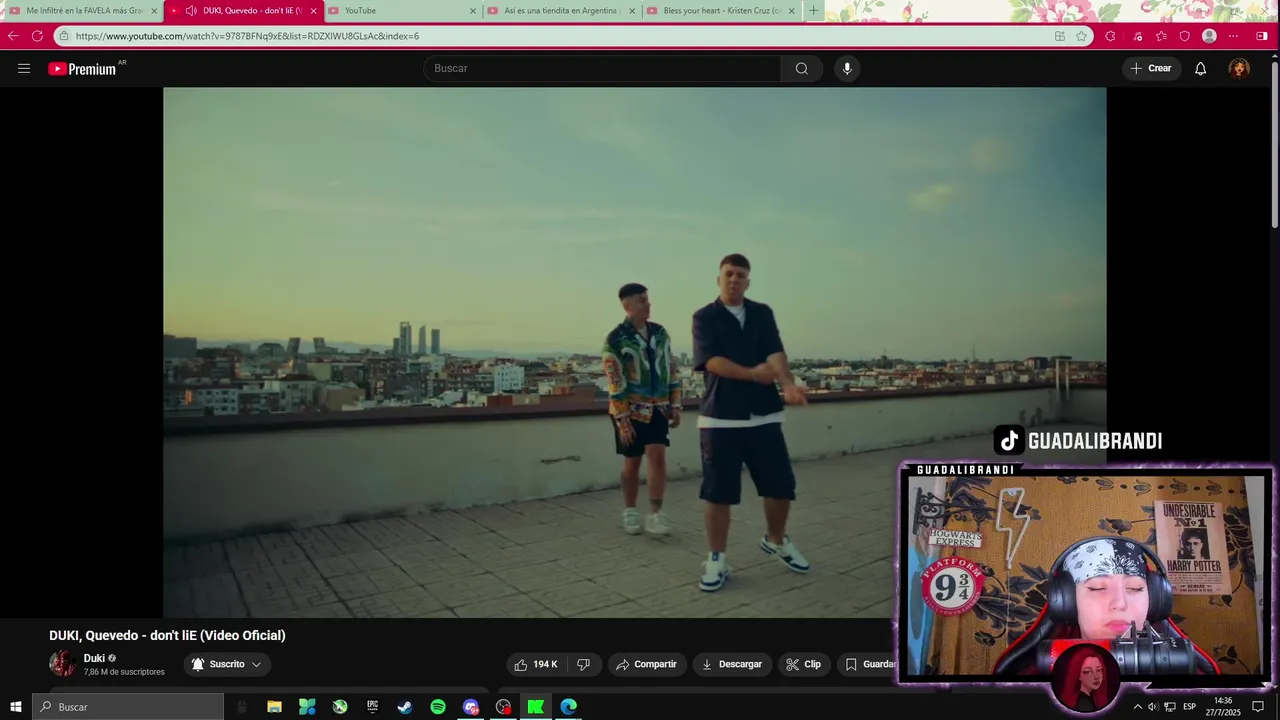Click the video title 'DUKI, Quevedo - don't liE'
Screen dimensions: 1280x720
click(x=167, y=635)
